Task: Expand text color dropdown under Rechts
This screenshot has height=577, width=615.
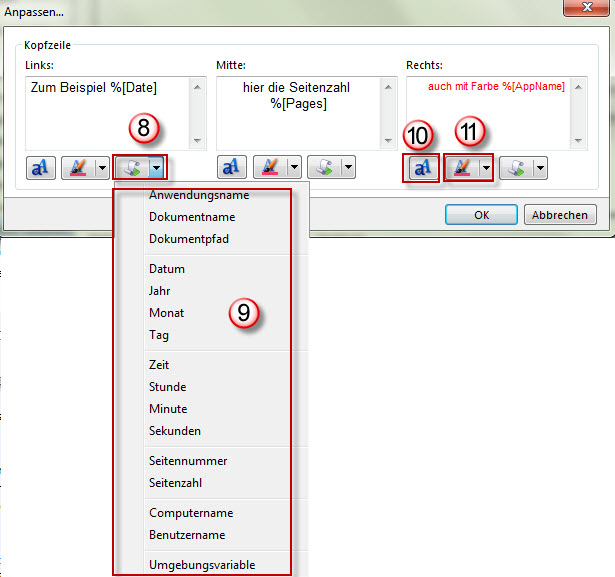Action: coord(486,168)
